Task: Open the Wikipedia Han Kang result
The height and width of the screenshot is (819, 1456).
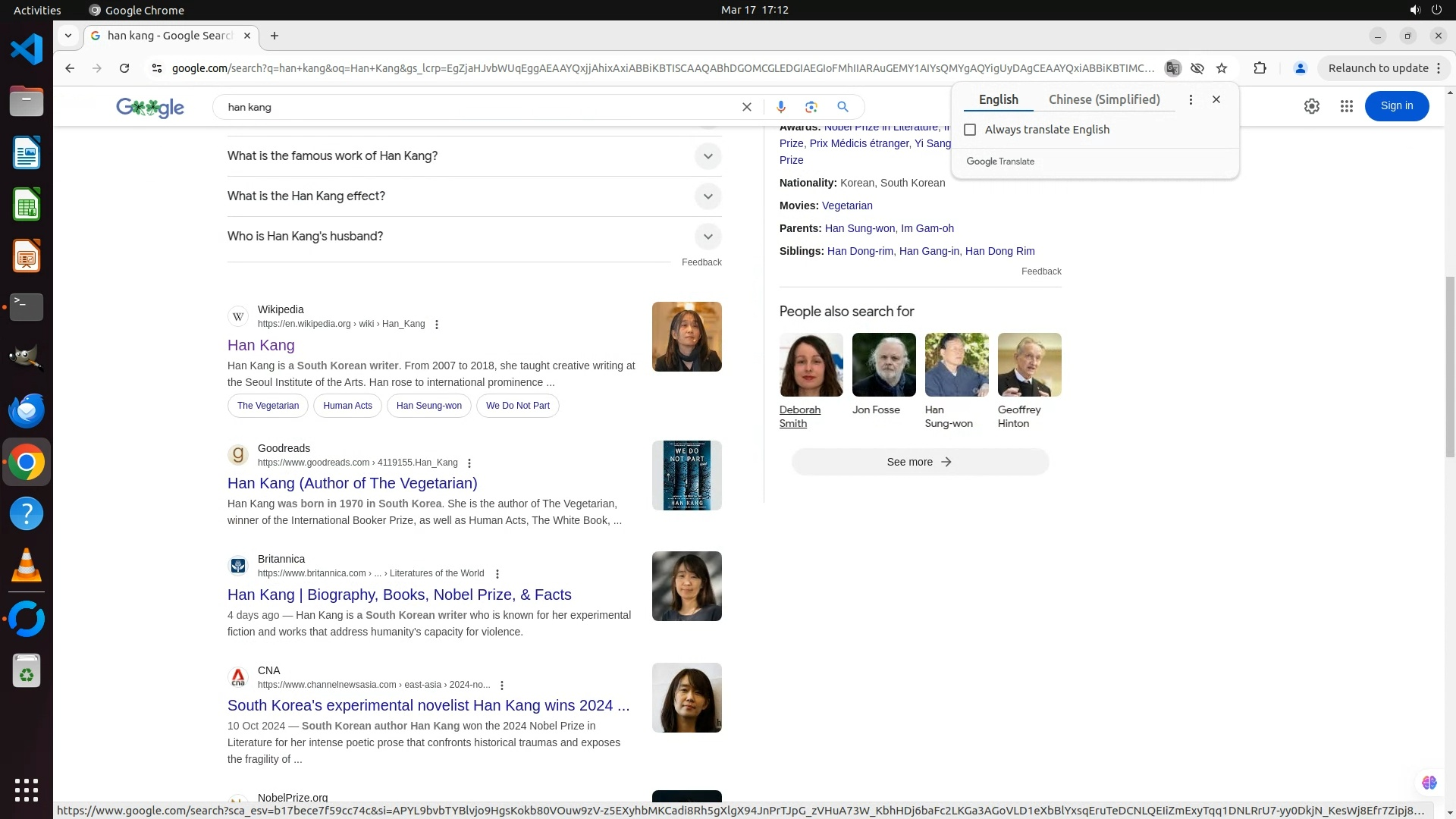Action: (x=261, y=345)
